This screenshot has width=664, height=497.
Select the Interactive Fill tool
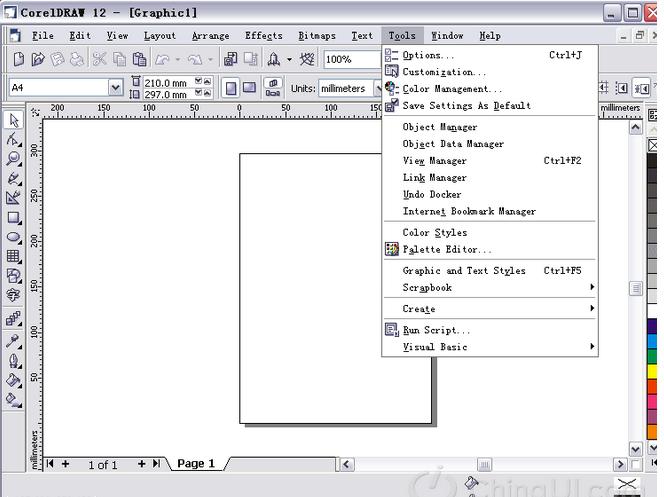pyautogui.click(x=14, y=400)
